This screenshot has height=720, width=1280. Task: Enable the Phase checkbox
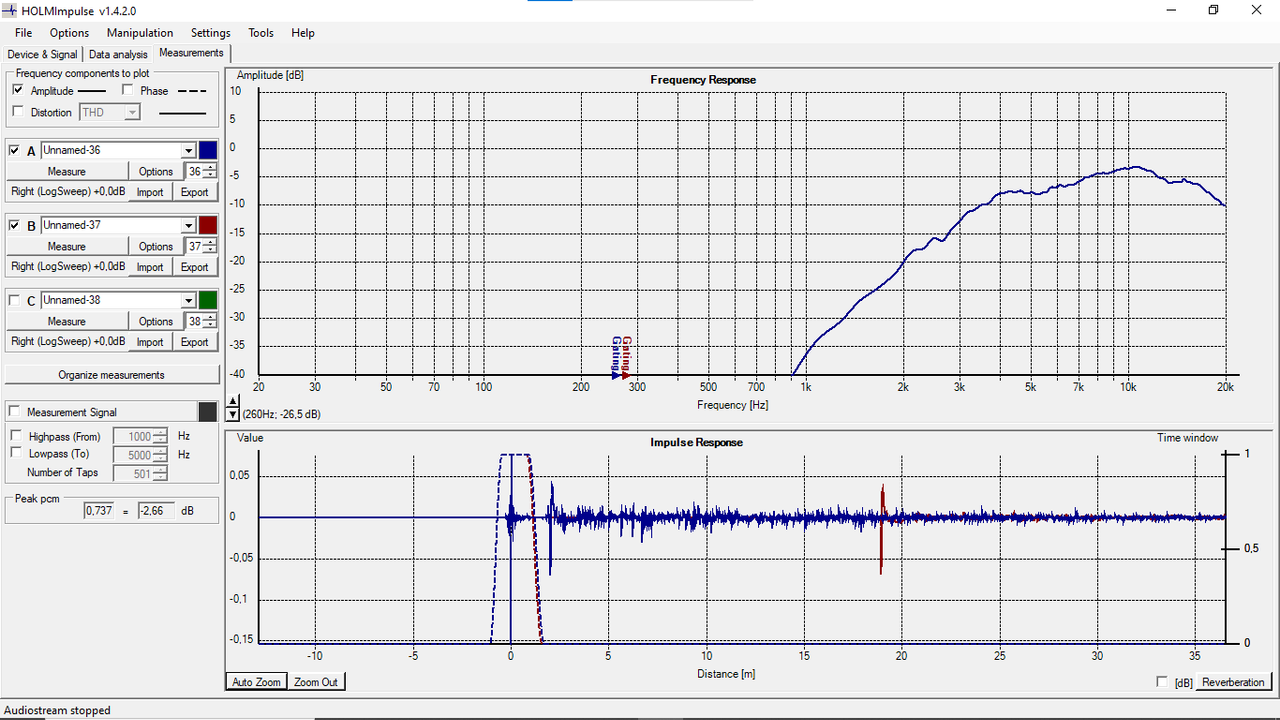pos(127,90)
